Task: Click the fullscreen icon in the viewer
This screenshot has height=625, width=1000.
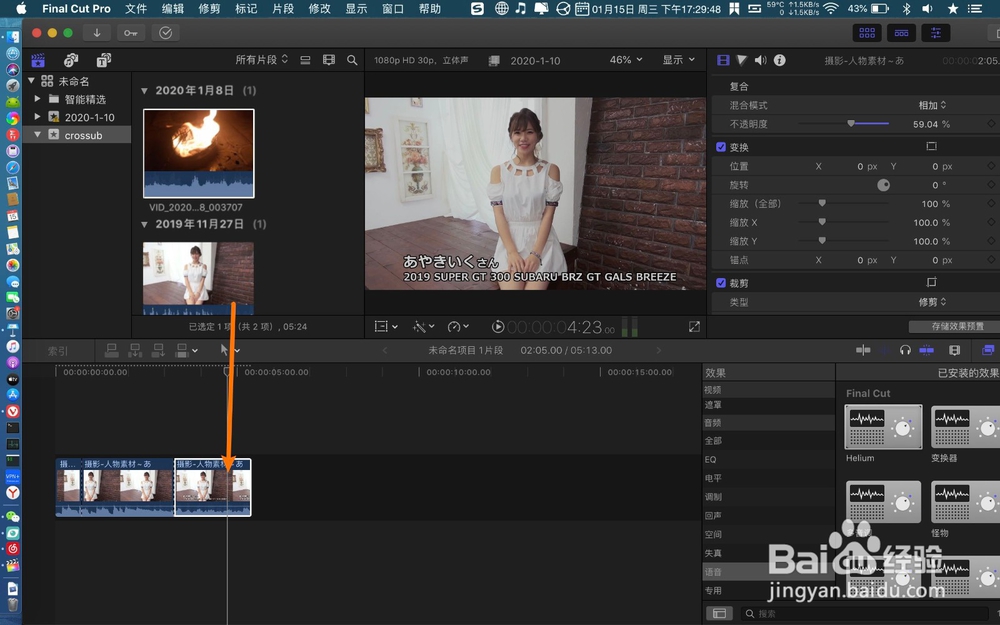Action: [x=694, y=325]
